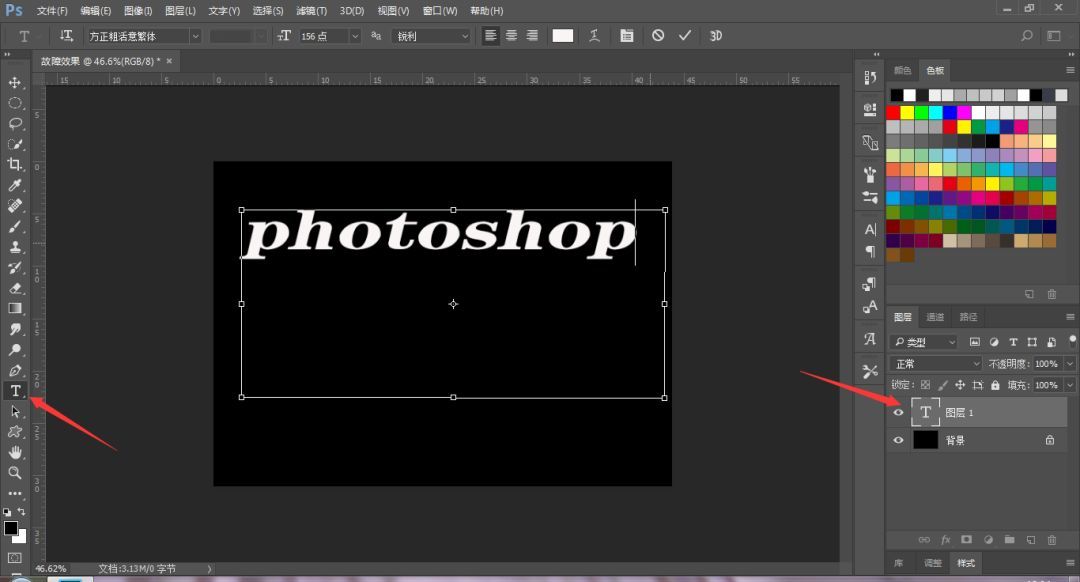1080x582 pixels.
Task: Select the Eyedropper tool
Action: point(14,185)
